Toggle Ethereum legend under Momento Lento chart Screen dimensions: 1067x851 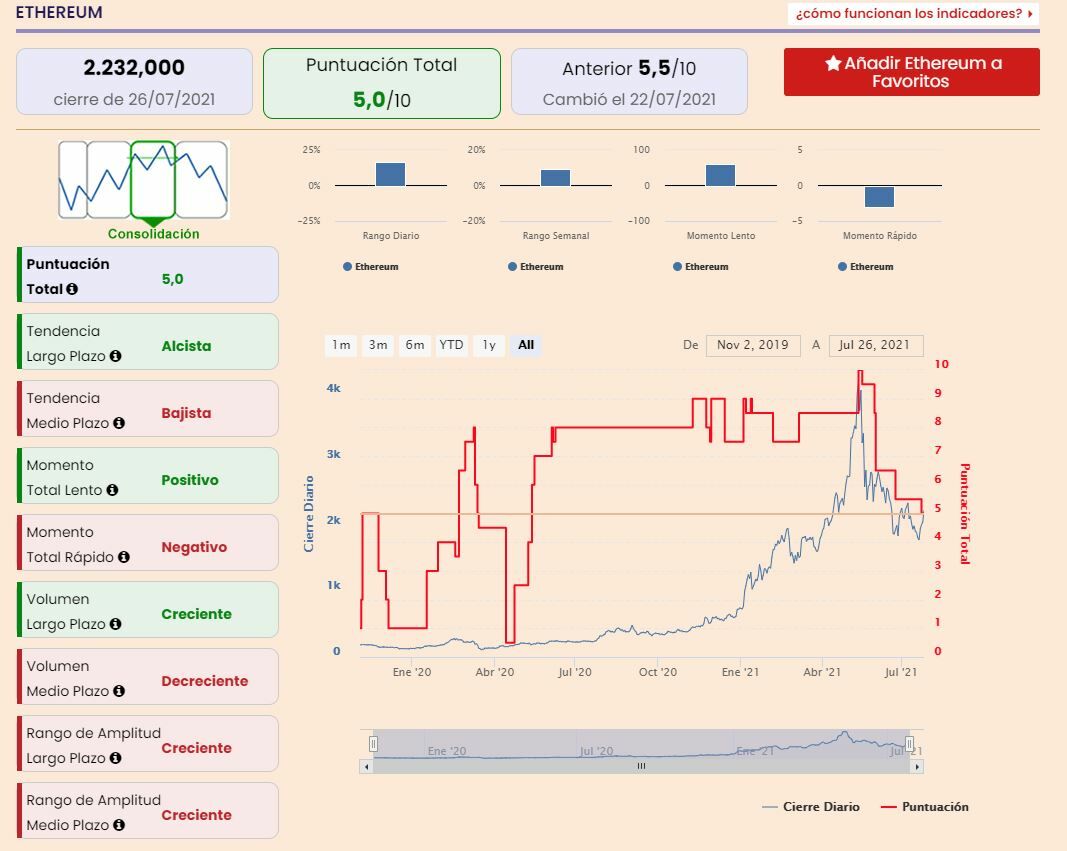[701, 267]
